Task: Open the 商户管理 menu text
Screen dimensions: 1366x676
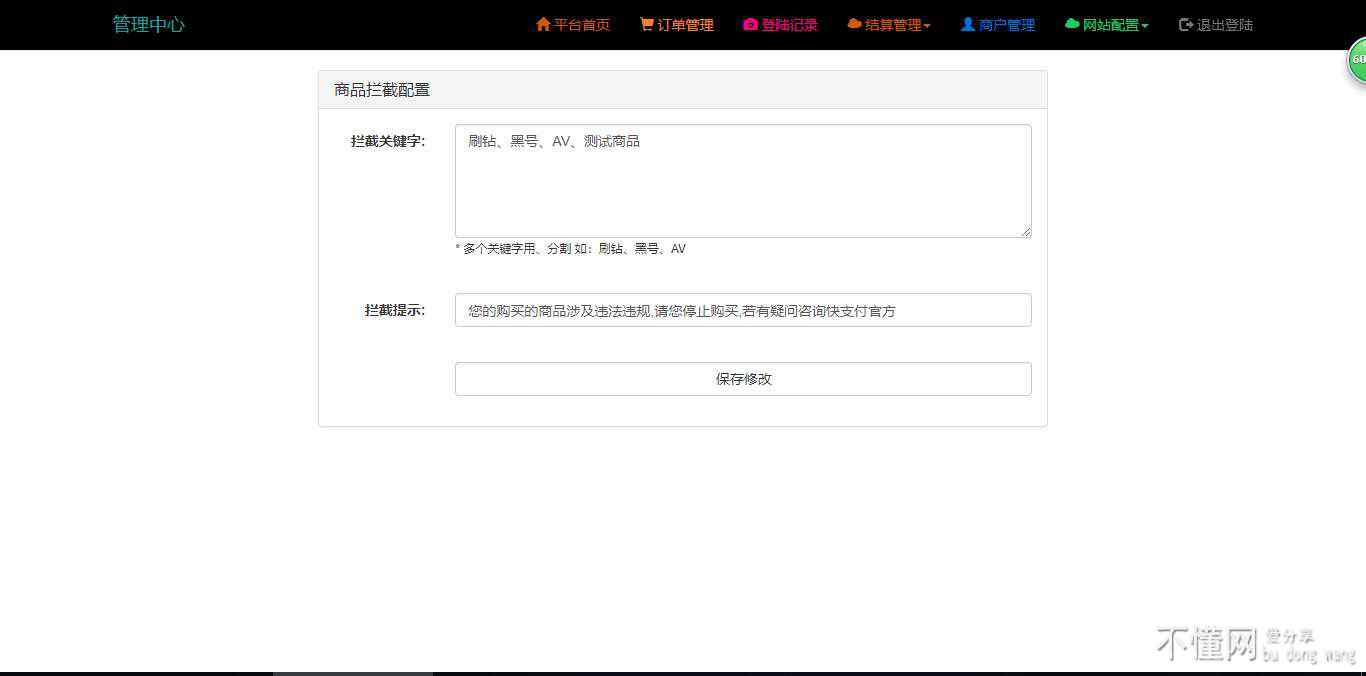Action: click(x=1007, y=25)
